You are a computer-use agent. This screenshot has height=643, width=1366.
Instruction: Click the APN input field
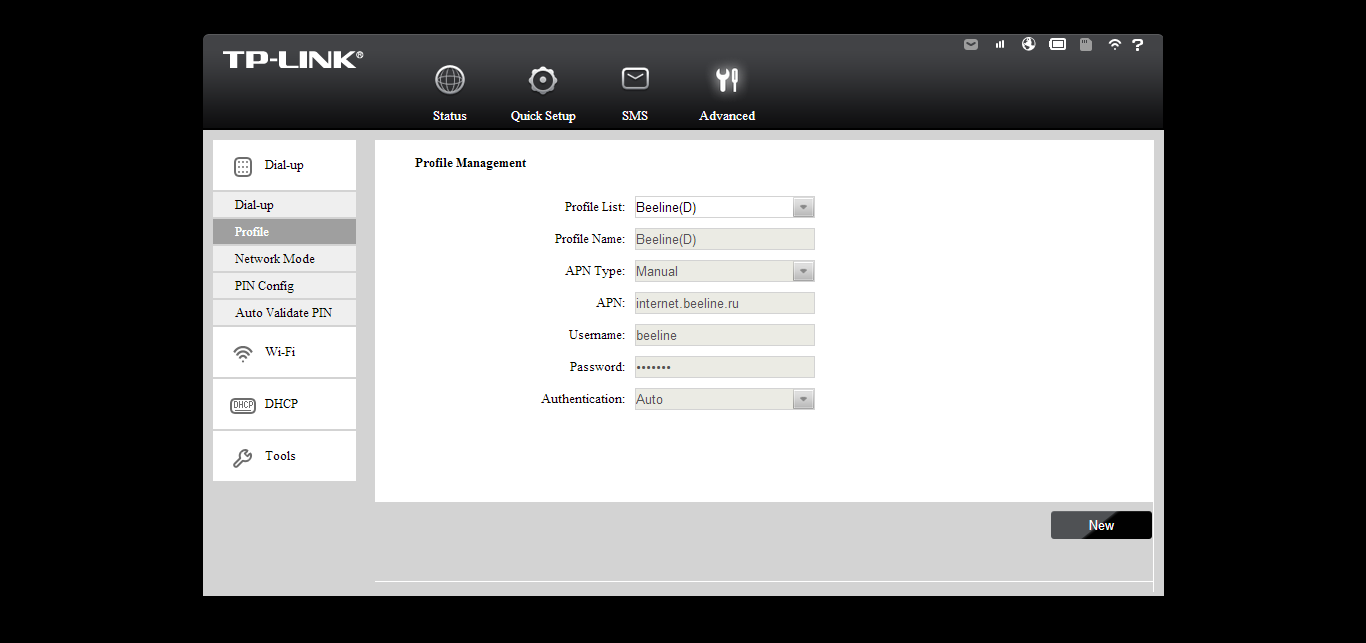click(724, 303)
